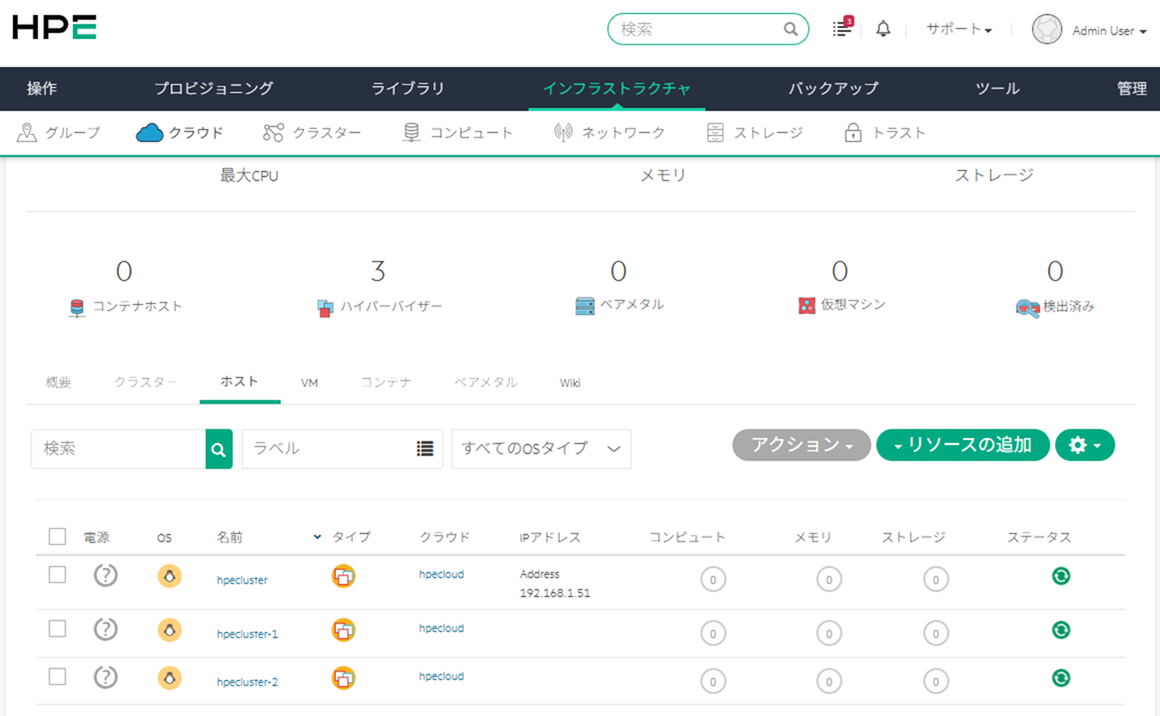
Task: Click the hypervisor type icon for hpecluster-2
Action: 343,678
